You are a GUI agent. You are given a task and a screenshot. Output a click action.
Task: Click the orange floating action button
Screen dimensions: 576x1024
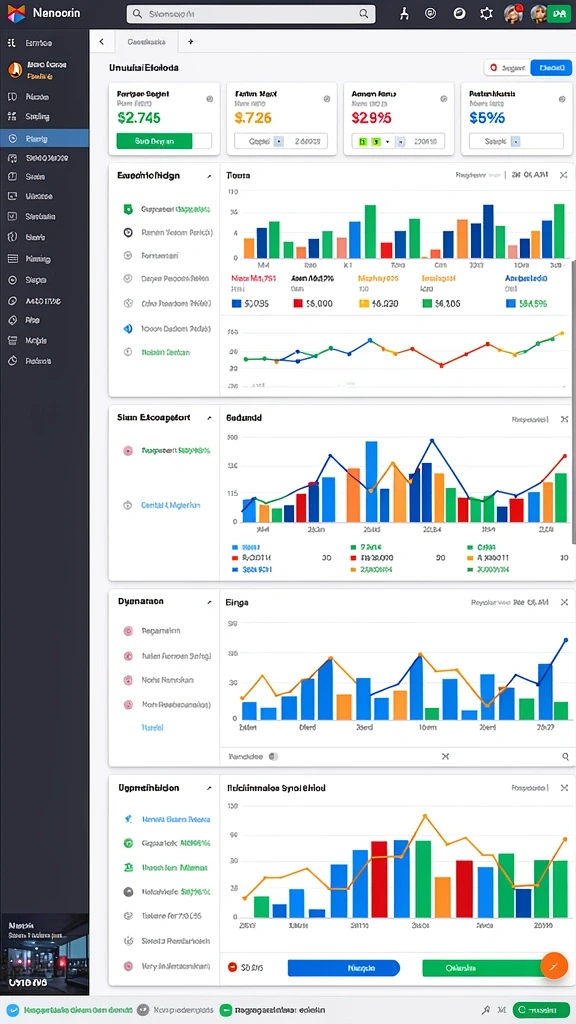[554, 965]
